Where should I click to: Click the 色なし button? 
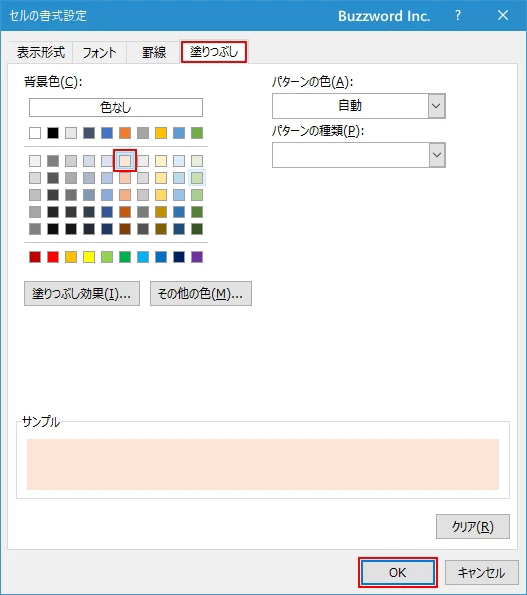pos(116,107)
